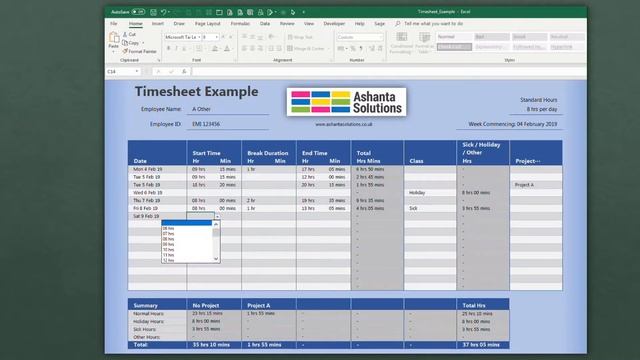Open Conditional Formatting menu
The image size is (640, 360).
(401, 43)
